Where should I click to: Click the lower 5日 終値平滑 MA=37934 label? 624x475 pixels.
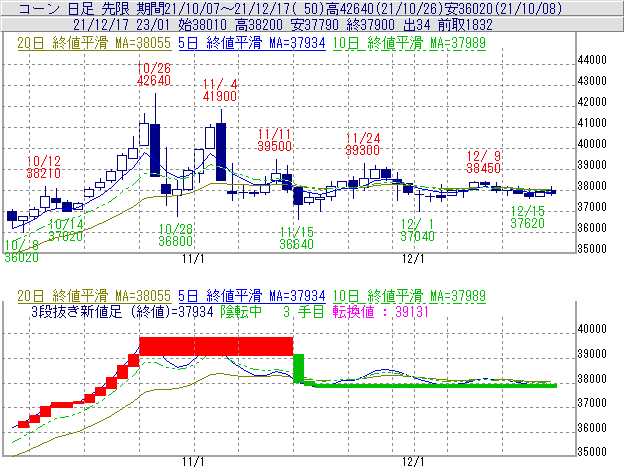pyautogui.click(x=252, y=296)
